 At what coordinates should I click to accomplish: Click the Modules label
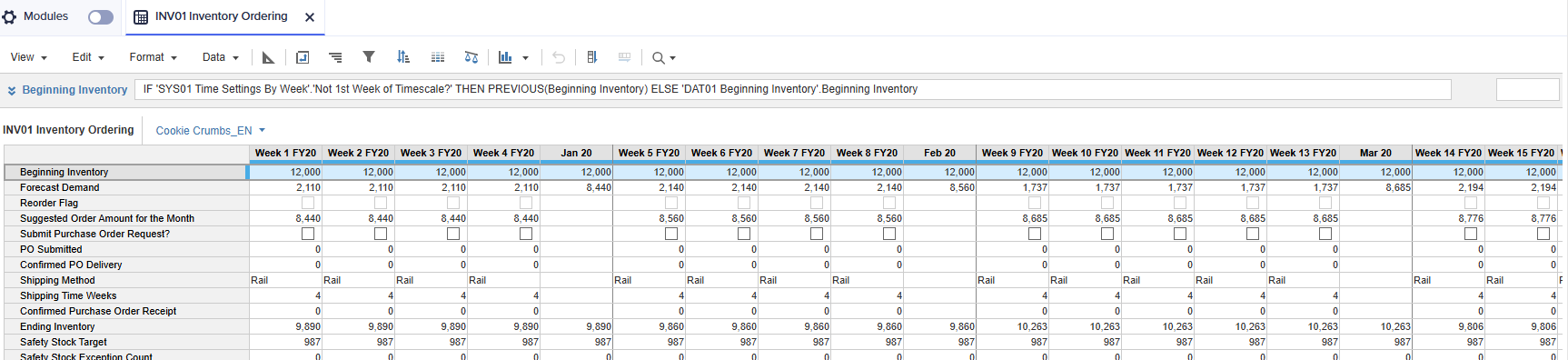[45, 16]
